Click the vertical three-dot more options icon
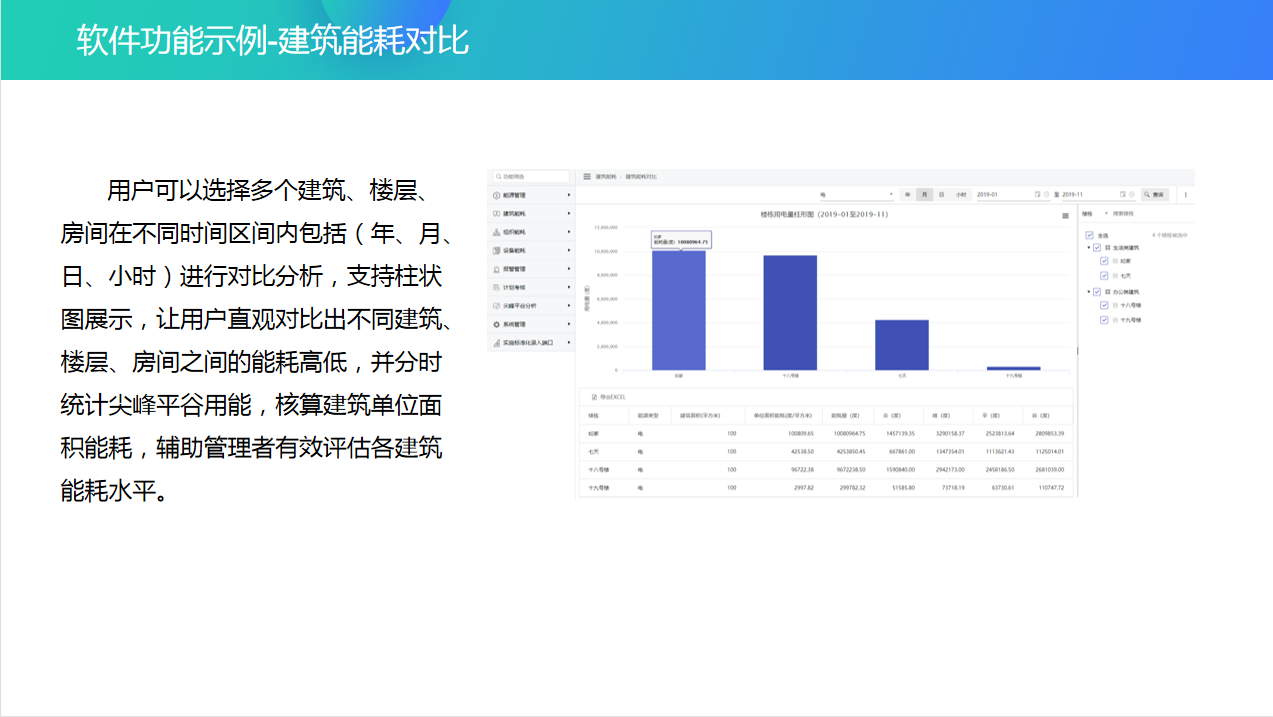1273x717 pixels. pyautogui.click(x=1186, y=195)
